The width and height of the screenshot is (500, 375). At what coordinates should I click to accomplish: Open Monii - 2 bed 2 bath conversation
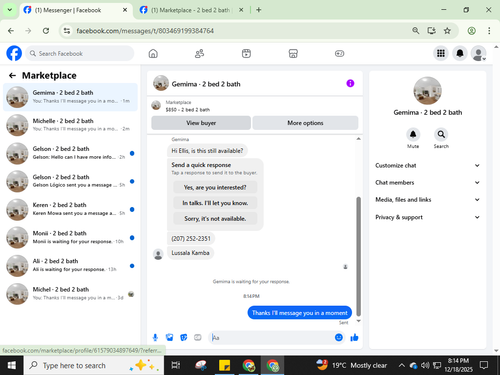70,237
